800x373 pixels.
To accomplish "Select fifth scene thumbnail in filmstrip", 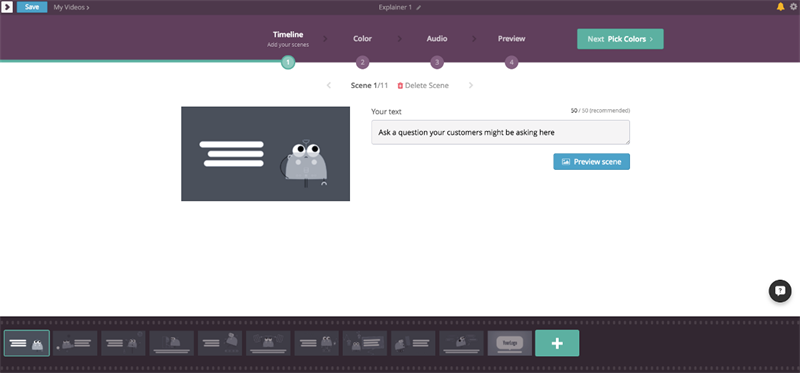I will pyautogui.click(x=220, y=343).
